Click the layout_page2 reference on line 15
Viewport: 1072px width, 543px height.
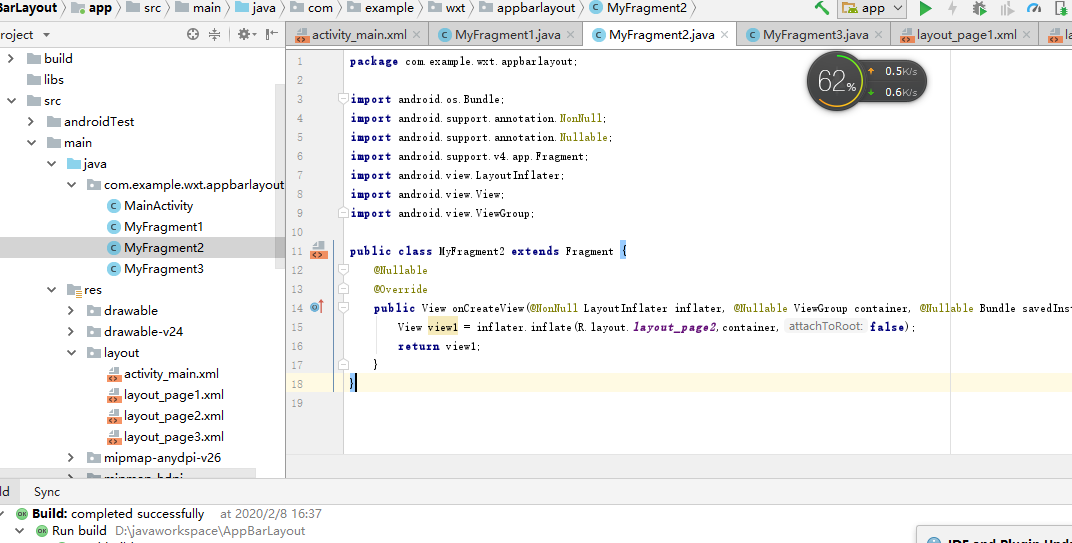pyautogui.click(x=674, y=327)
